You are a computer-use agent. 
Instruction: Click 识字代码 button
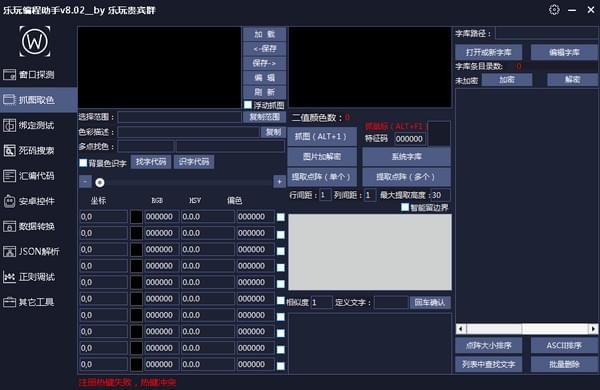[194, 162]
